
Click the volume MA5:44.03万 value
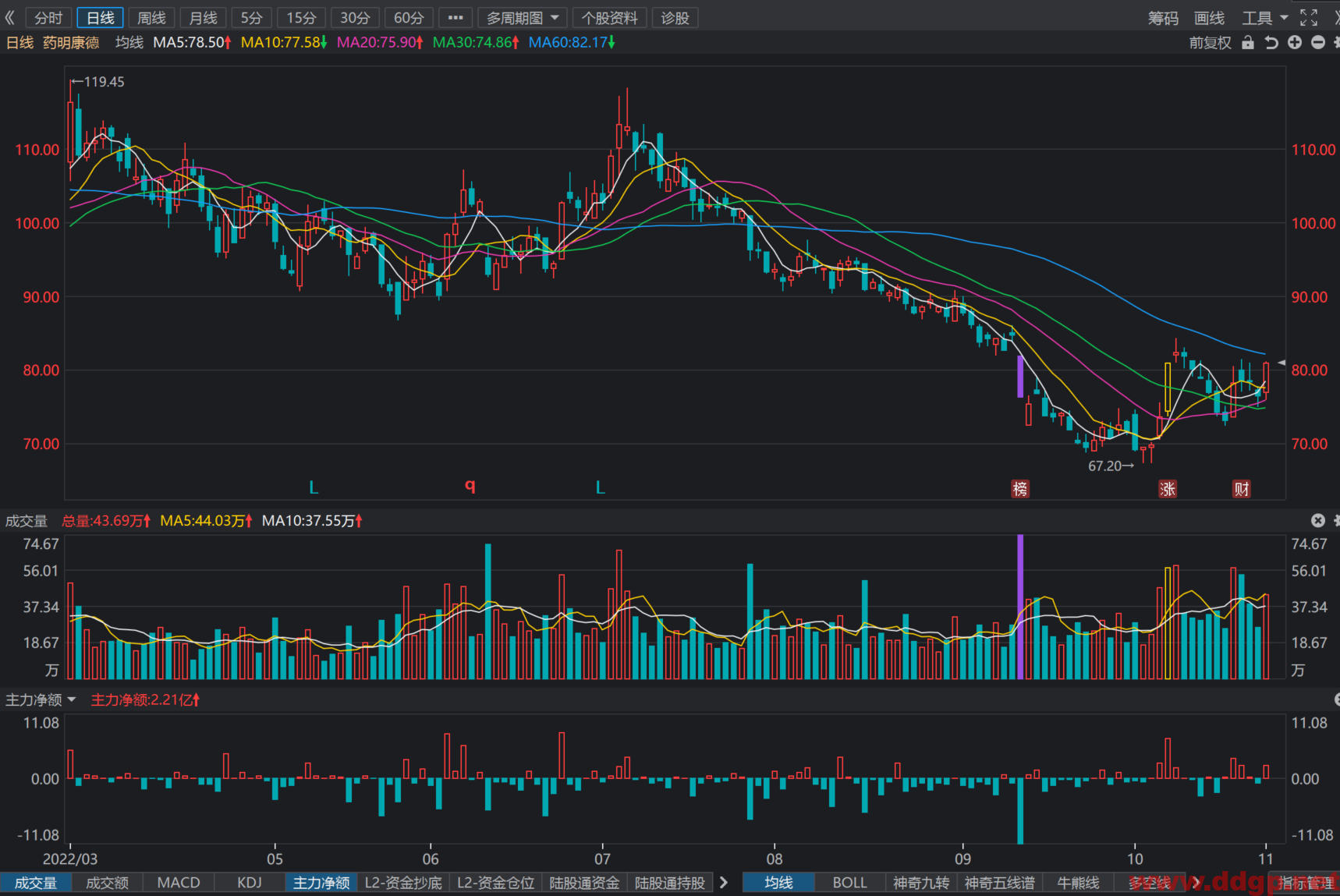point(206,520)
